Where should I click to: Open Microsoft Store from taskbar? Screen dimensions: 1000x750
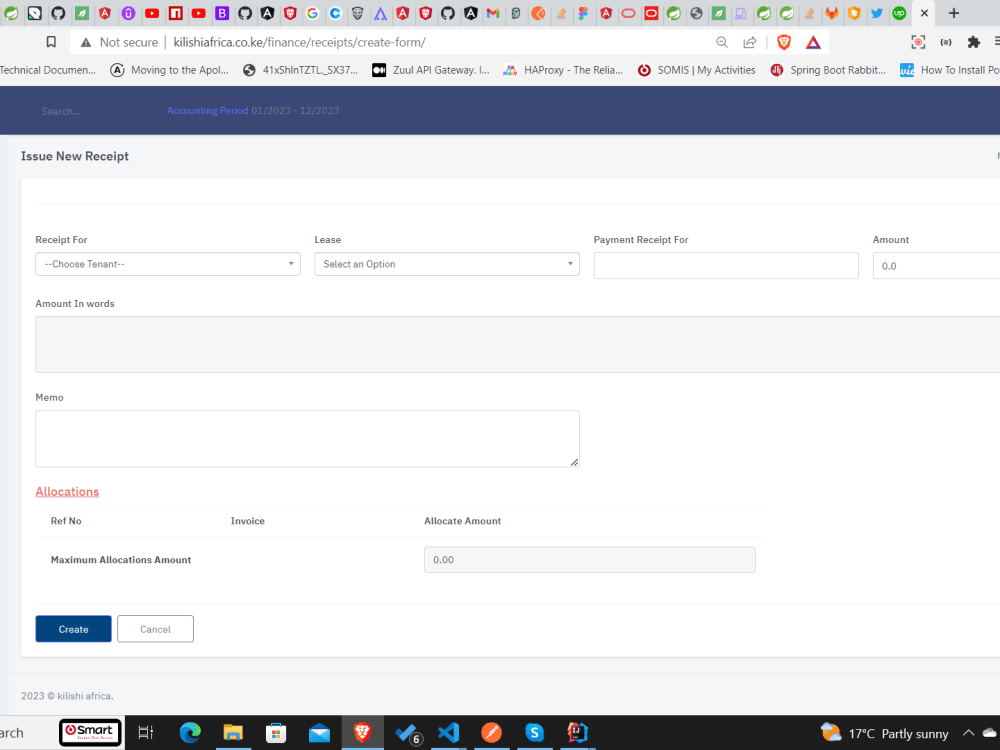point(276,732)
